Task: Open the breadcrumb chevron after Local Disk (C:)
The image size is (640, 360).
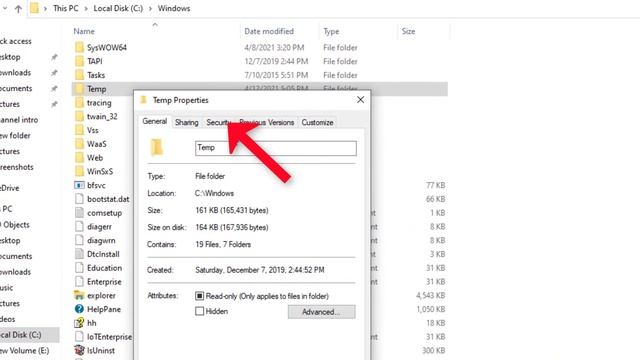Action: tap(150, 9)
